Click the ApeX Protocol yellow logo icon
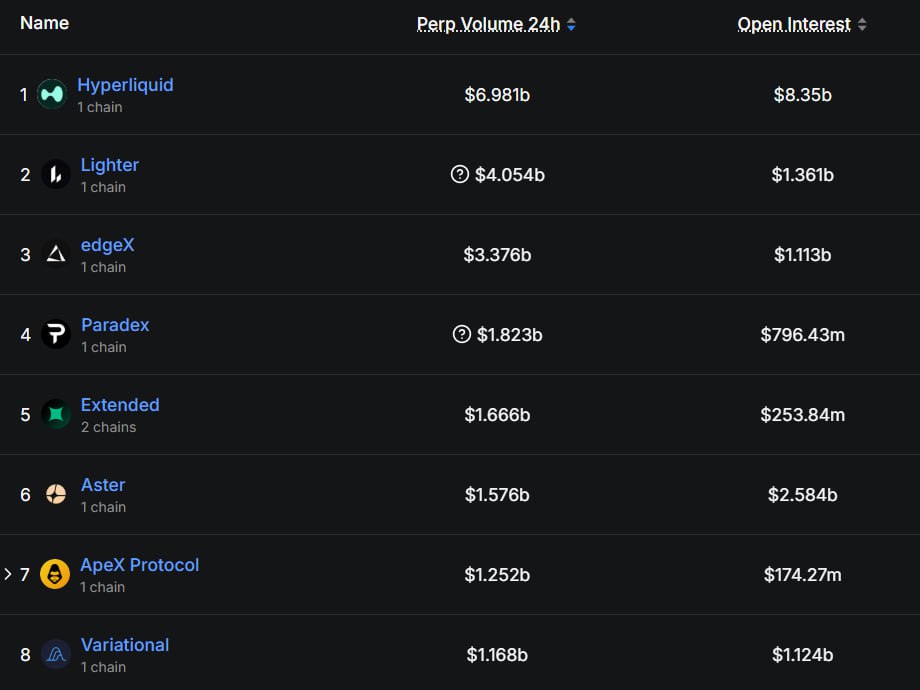 (x=55, y=574)
